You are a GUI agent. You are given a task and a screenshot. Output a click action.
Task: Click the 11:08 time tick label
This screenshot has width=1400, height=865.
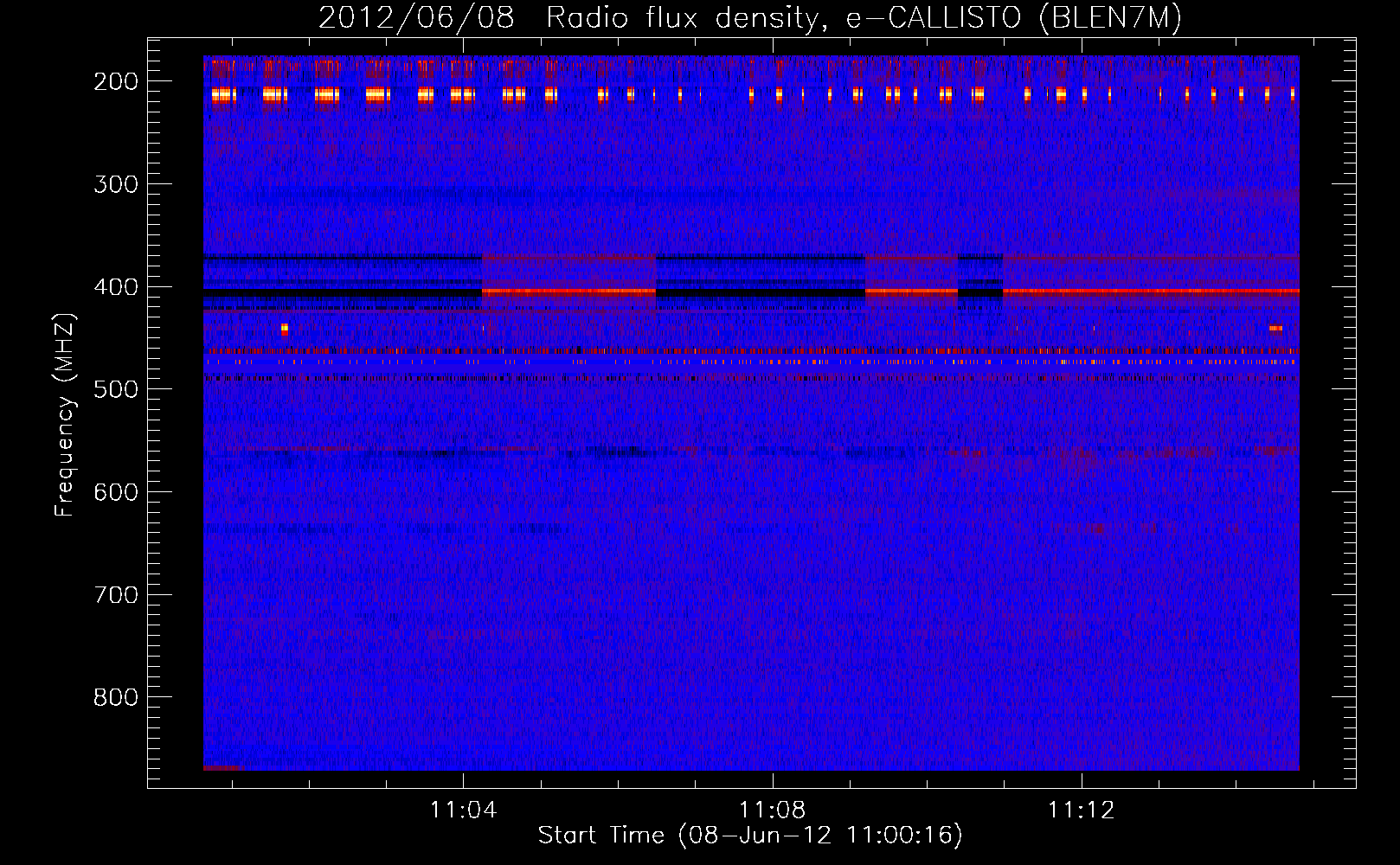click(772, 811)
